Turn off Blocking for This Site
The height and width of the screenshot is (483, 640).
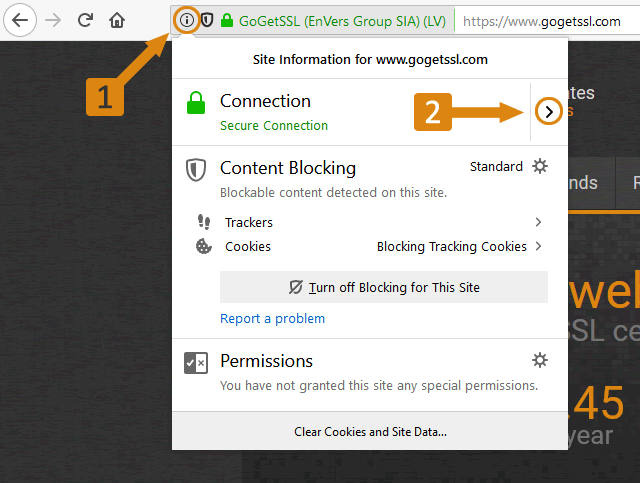click(x=384, y=287)
